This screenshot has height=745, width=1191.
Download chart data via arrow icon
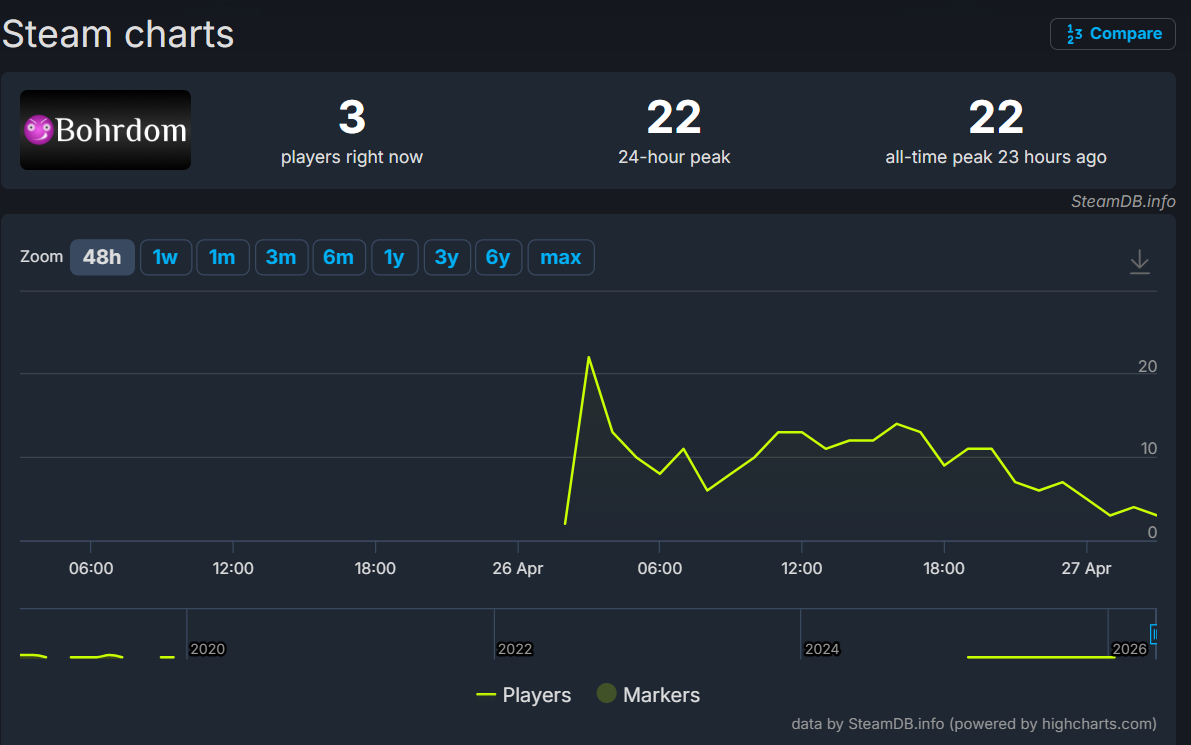pos(1139,261)
